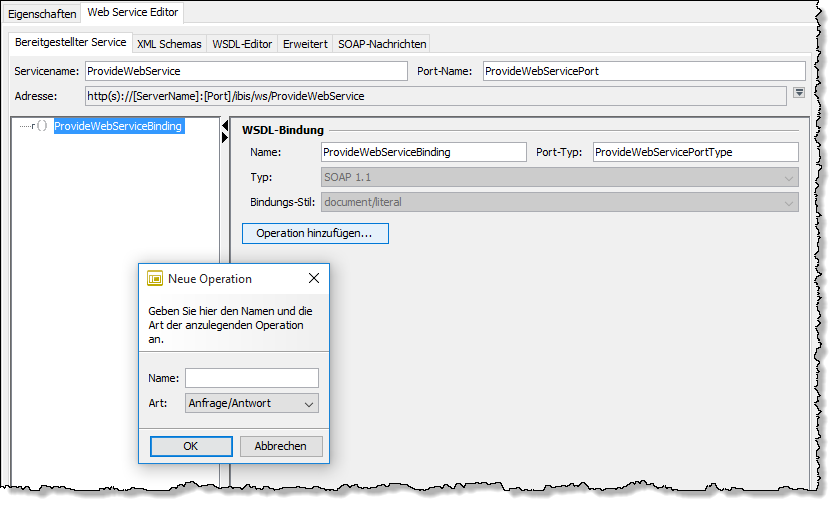Open the Typ SOAP 1.1 dropdown
The height and width of the screenshot is (506, 837).
[x=559, y=177]
